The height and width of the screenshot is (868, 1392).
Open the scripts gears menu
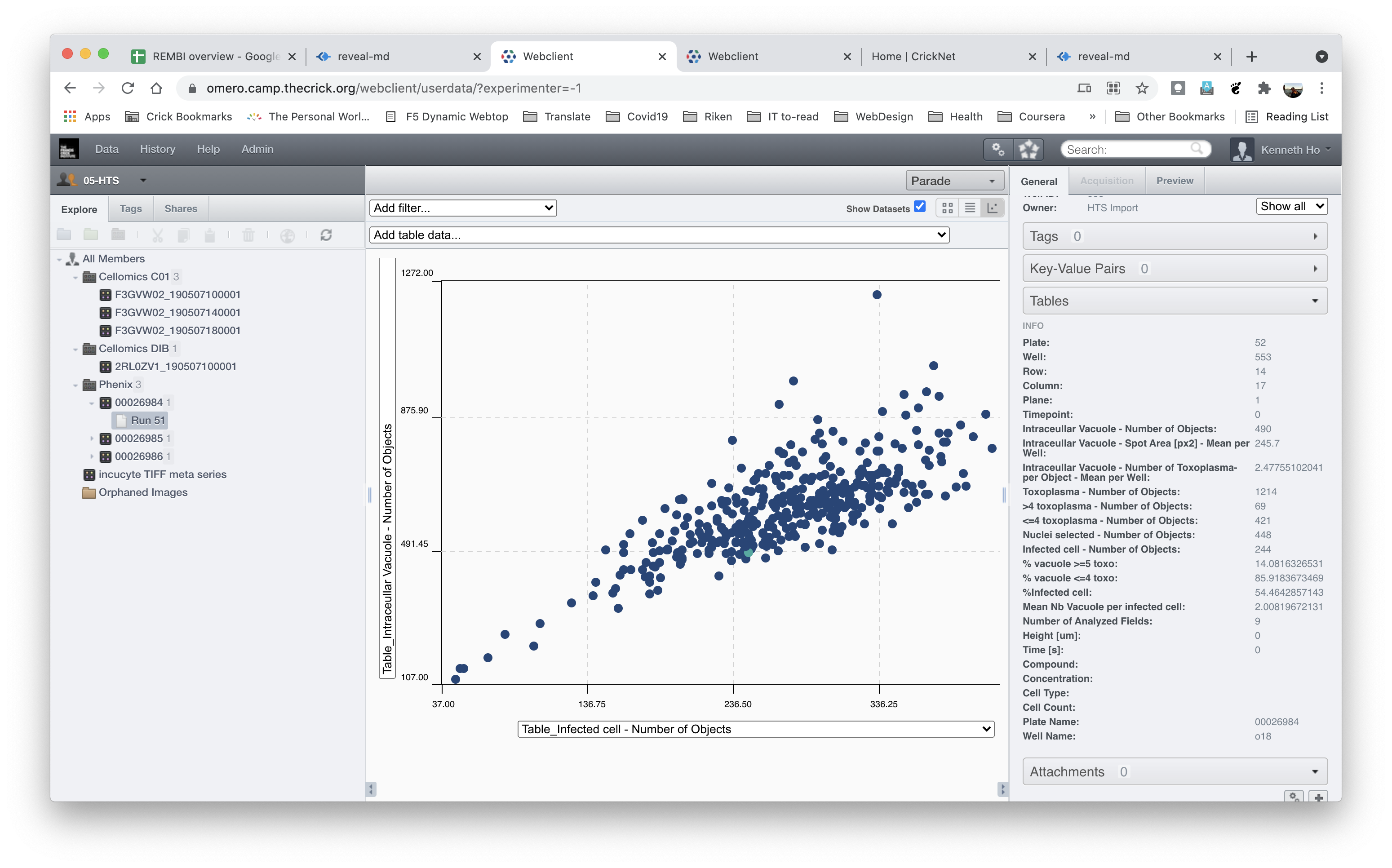[x=998, y=149]
